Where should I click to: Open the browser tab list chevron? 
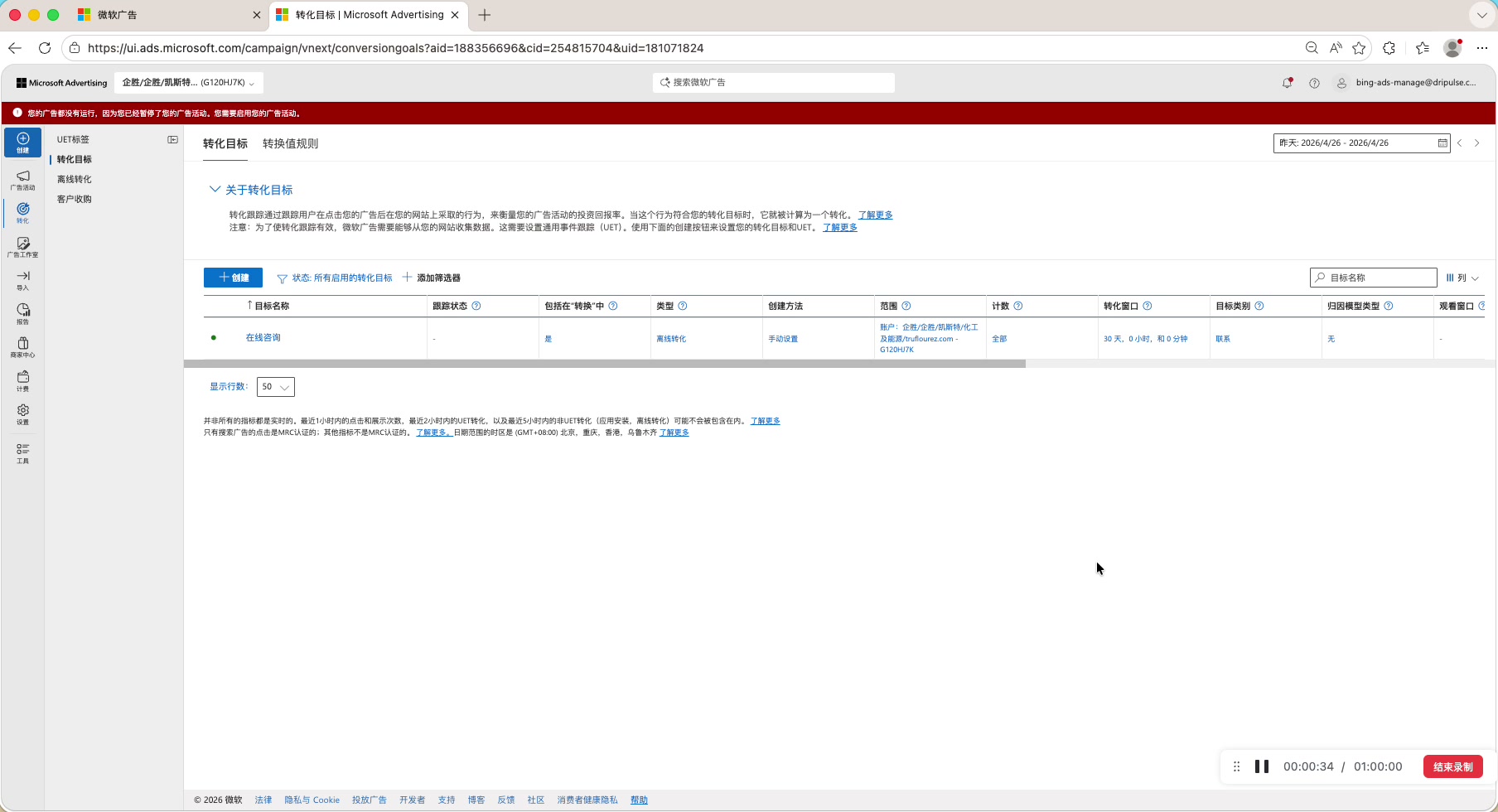pyautogui.click(x=1481, y=15)
